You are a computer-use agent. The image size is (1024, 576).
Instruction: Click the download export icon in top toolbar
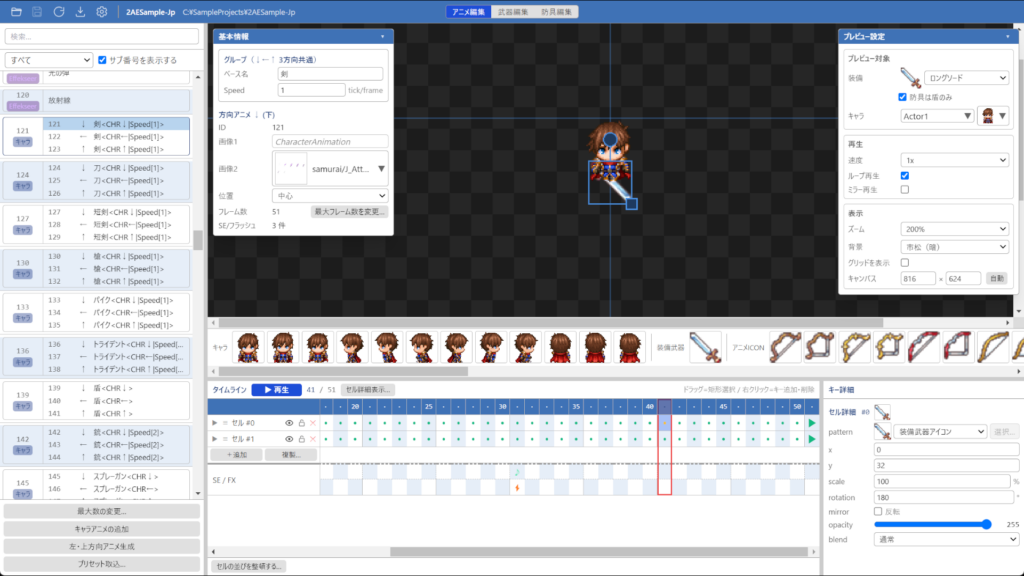point(80,12)
